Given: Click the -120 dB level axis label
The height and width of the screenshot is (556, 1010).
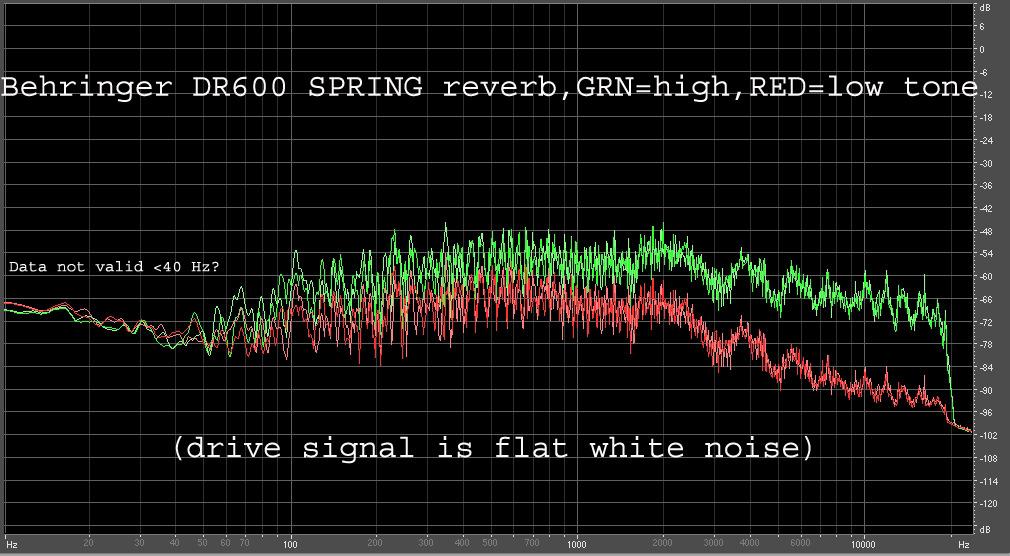Looking at the screenshot, I should click(x=987, y=504).
